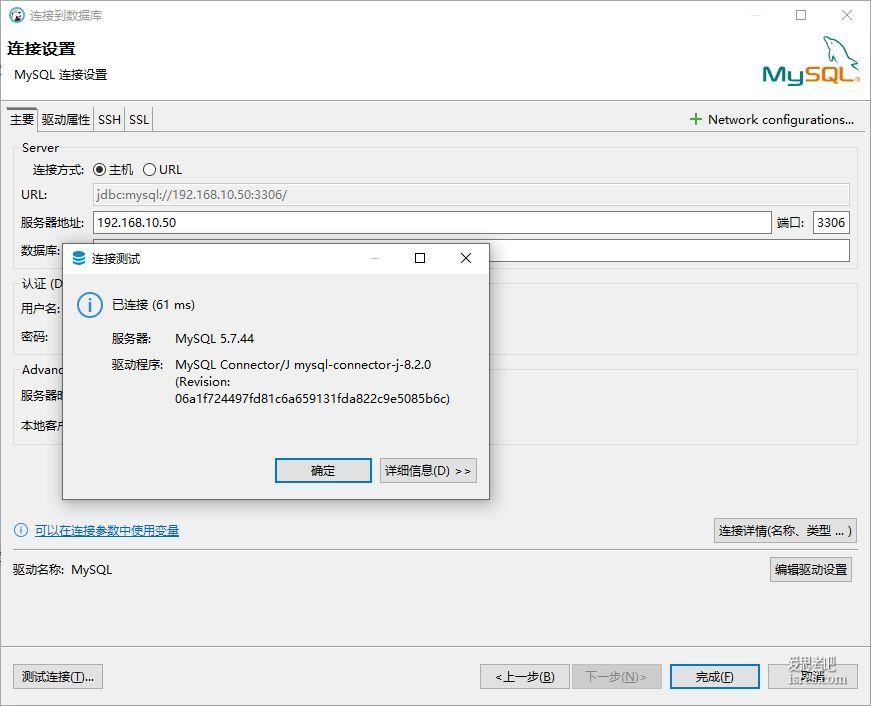Maximize the 连接测试 dialog
The image size is (871, 706).
(x=420, y=258)
